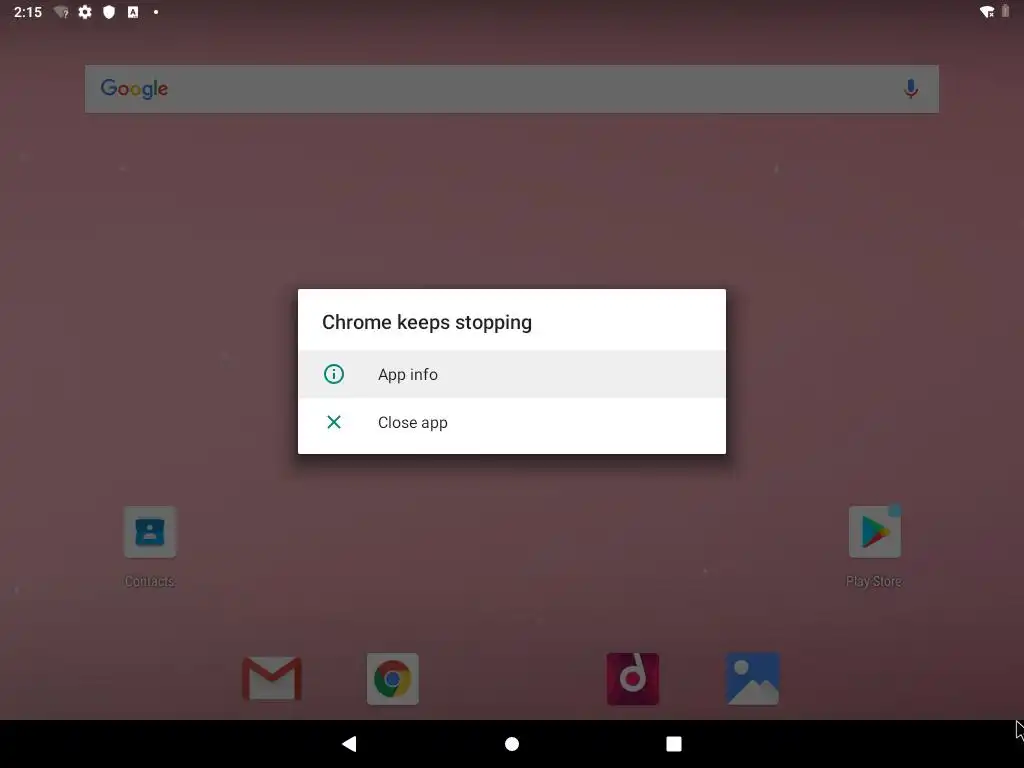Viewport: 1024px width, 768px height.
Task: Tap the 2:15 clock in status bar
Action: click(27, 12)
